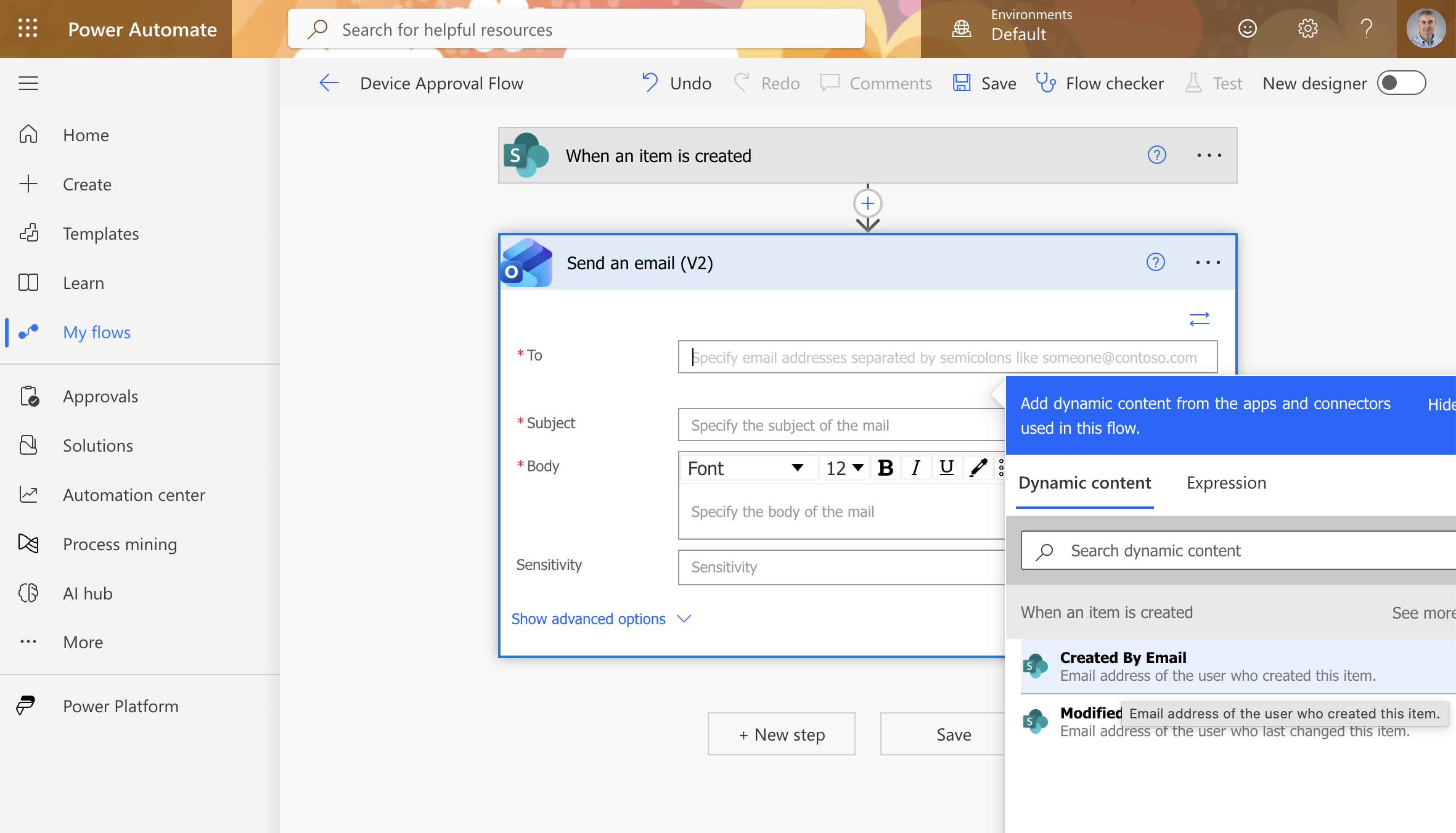Click See more for When an item is created
The height and width of the screenshot is (833, 1456).
1423,612
